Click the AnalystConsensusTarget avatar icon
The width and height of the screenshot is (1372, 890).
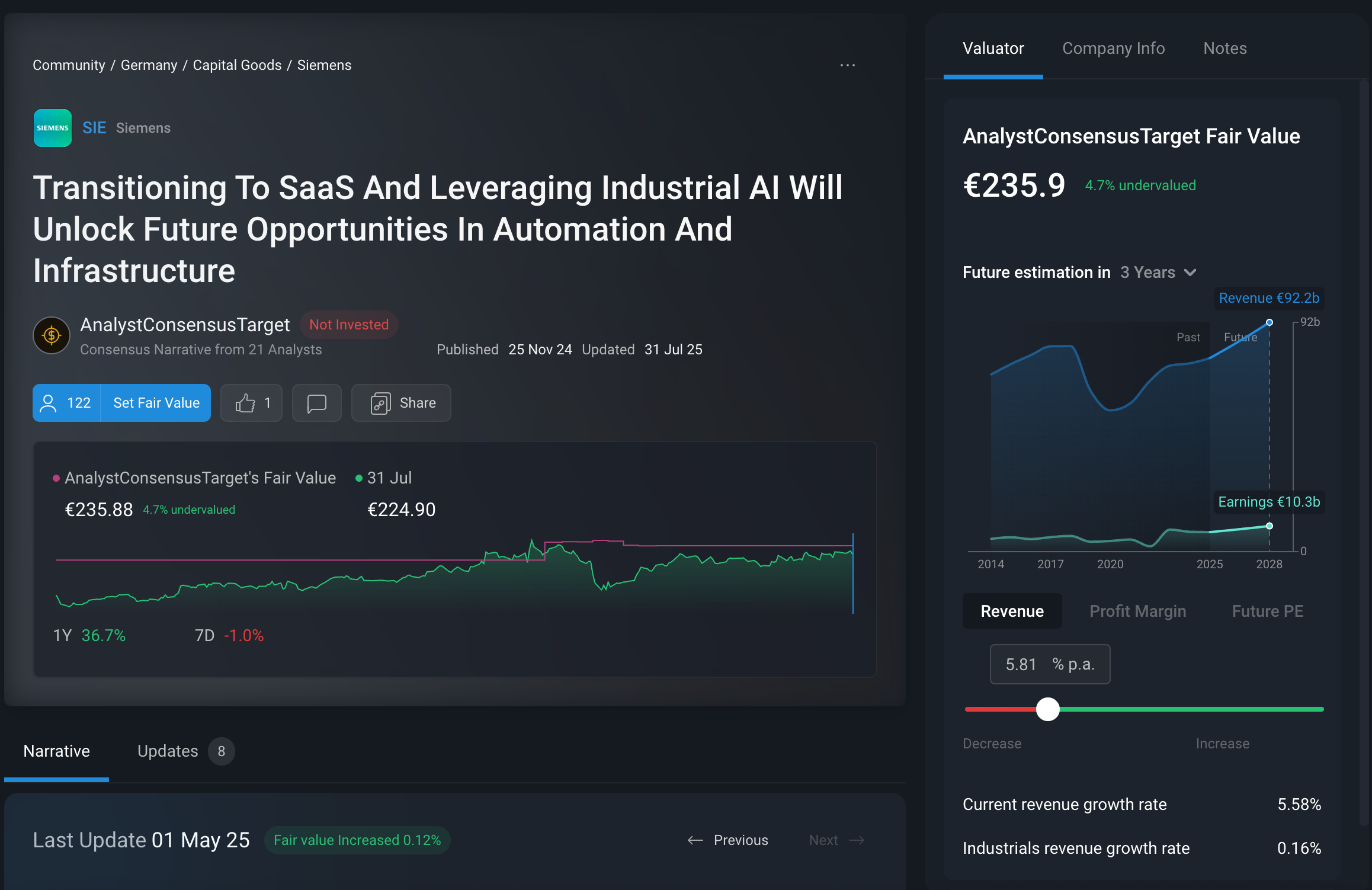52,335
